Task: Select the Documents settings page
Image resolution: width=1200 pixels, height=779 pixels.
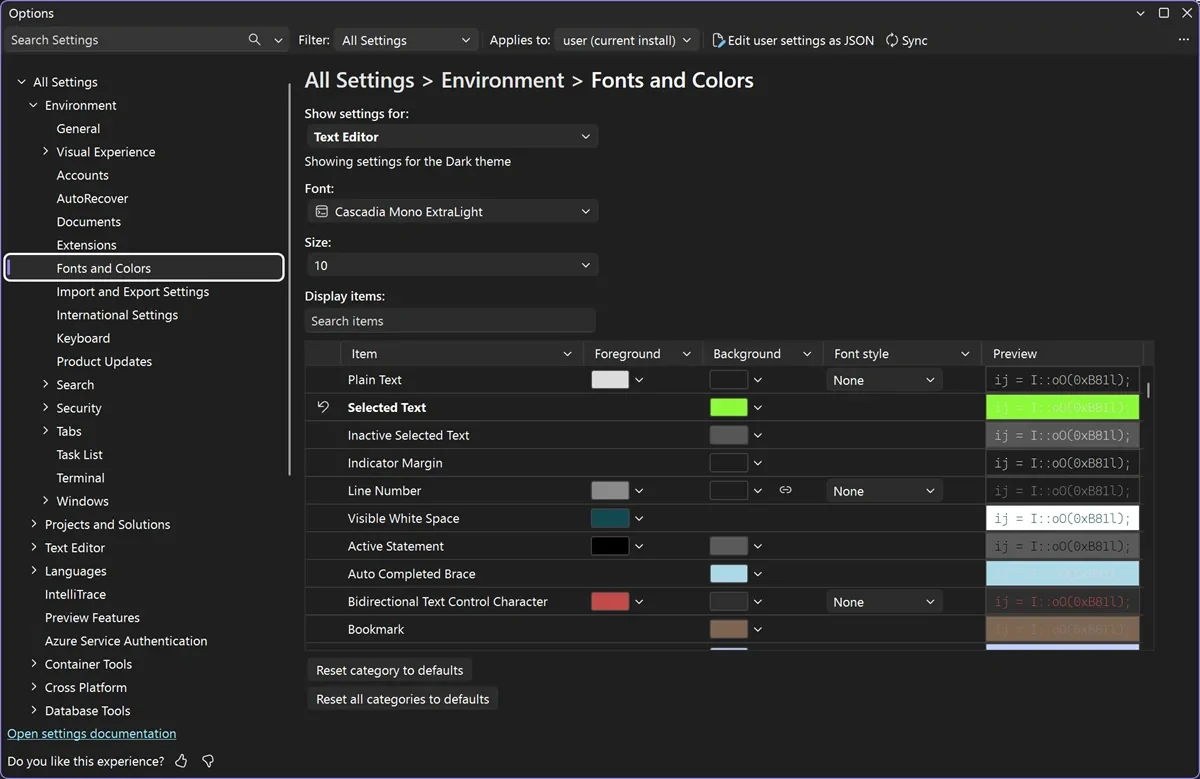Action: coord(88,222)
